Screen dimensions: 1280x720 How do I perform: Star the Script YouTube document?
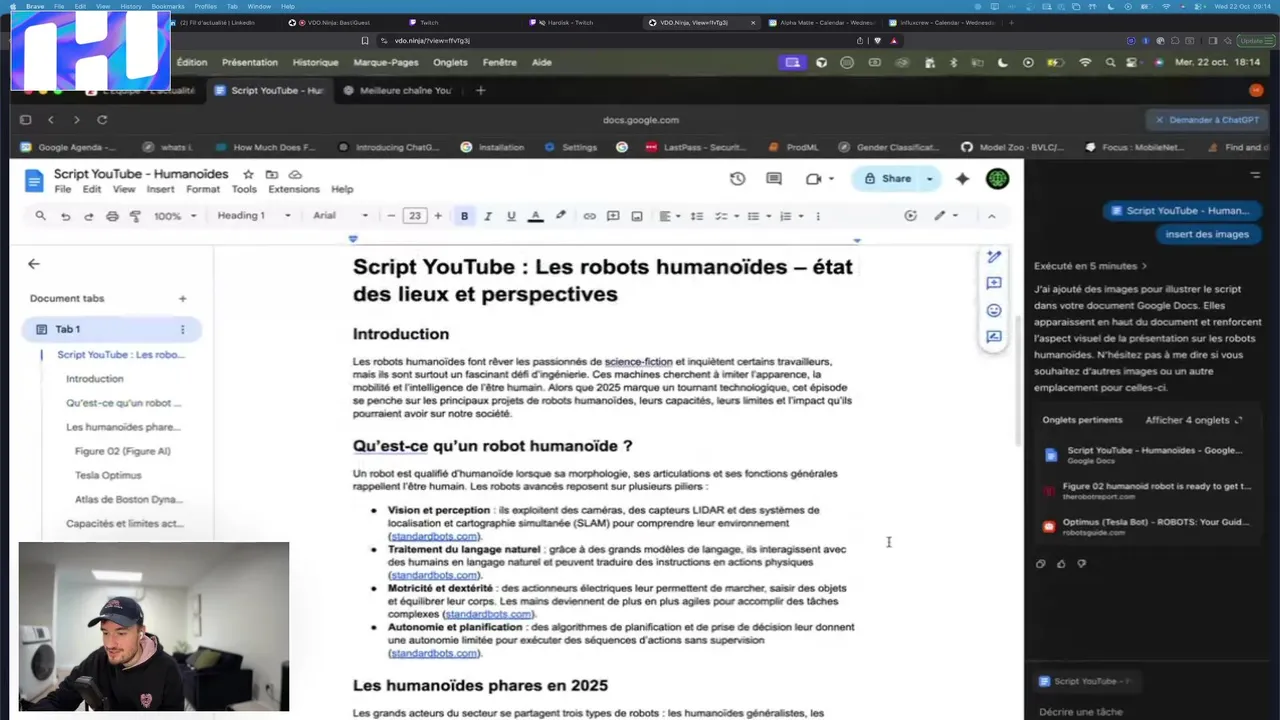point(248,174)
